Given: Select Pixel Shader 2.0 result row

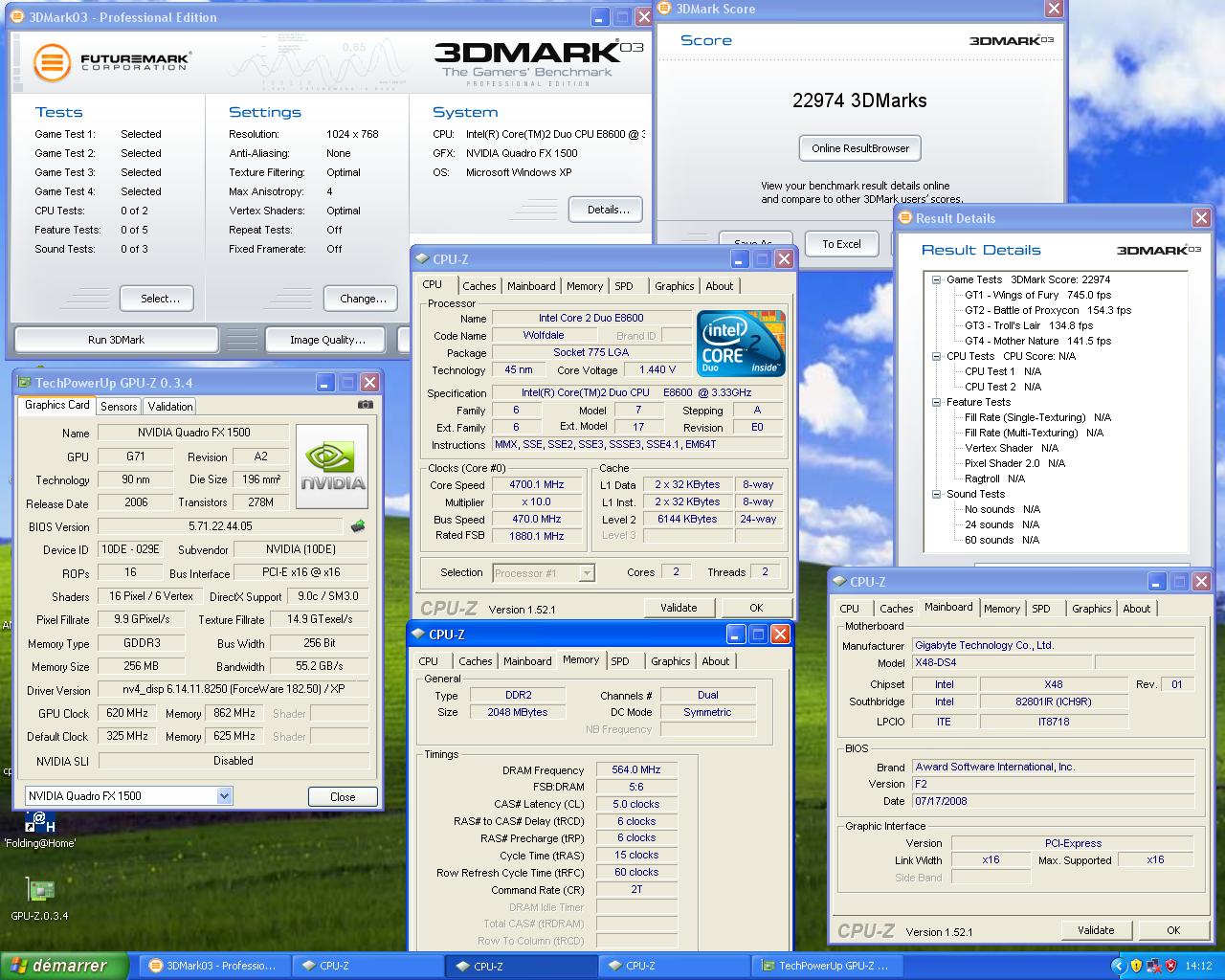Looking at the screenshot, I should click(1014, 463).
